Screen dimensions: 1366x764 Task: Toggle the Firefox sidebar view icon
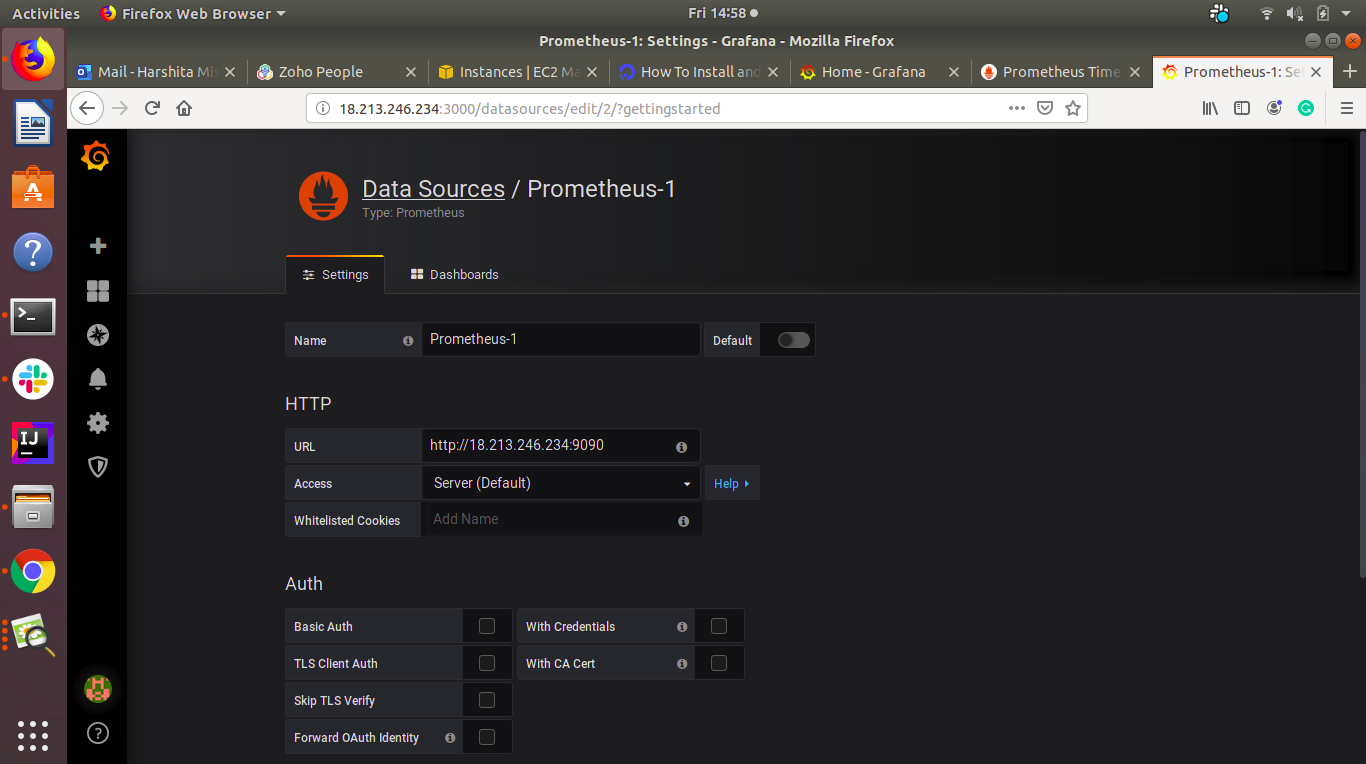tap(1242, 108)
